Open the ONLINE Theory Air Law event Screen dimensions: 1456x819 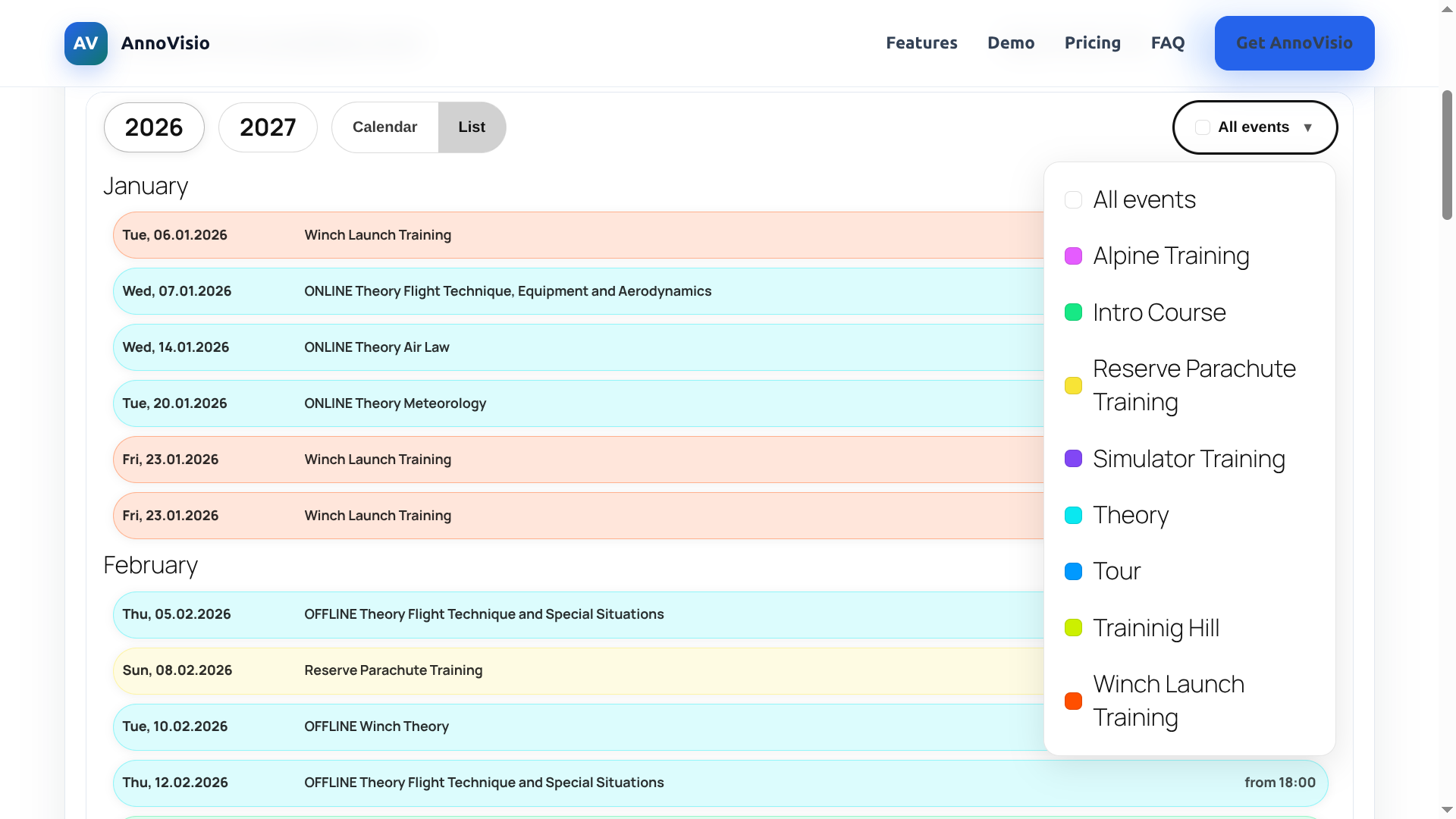(x=579, y=347)
